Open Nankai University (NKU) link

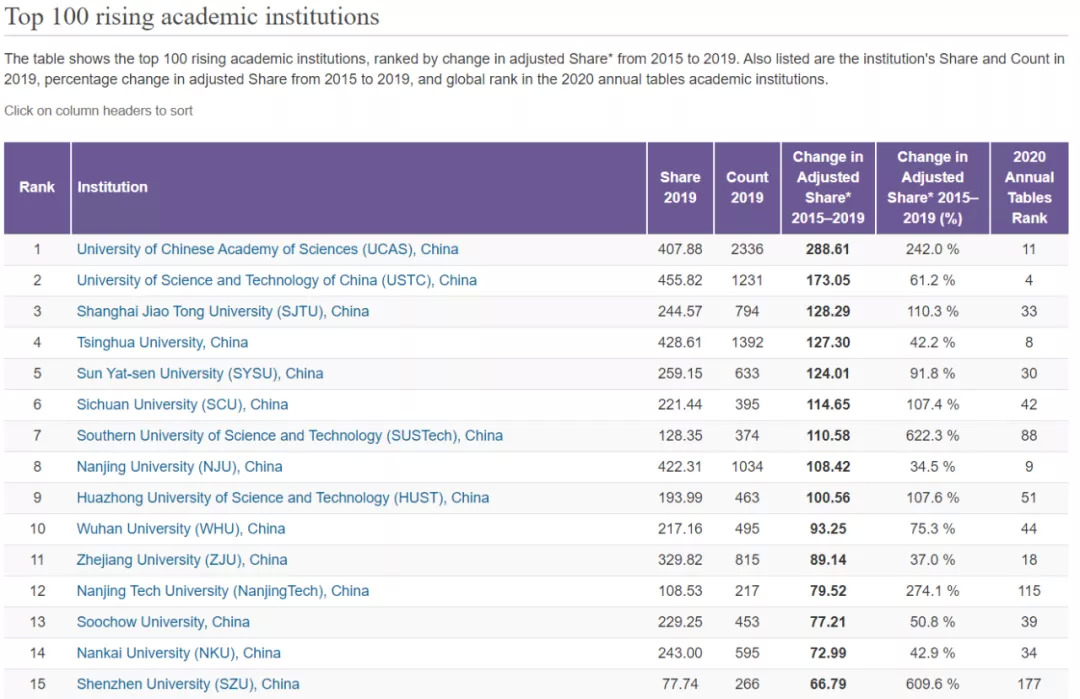[178, 652]
